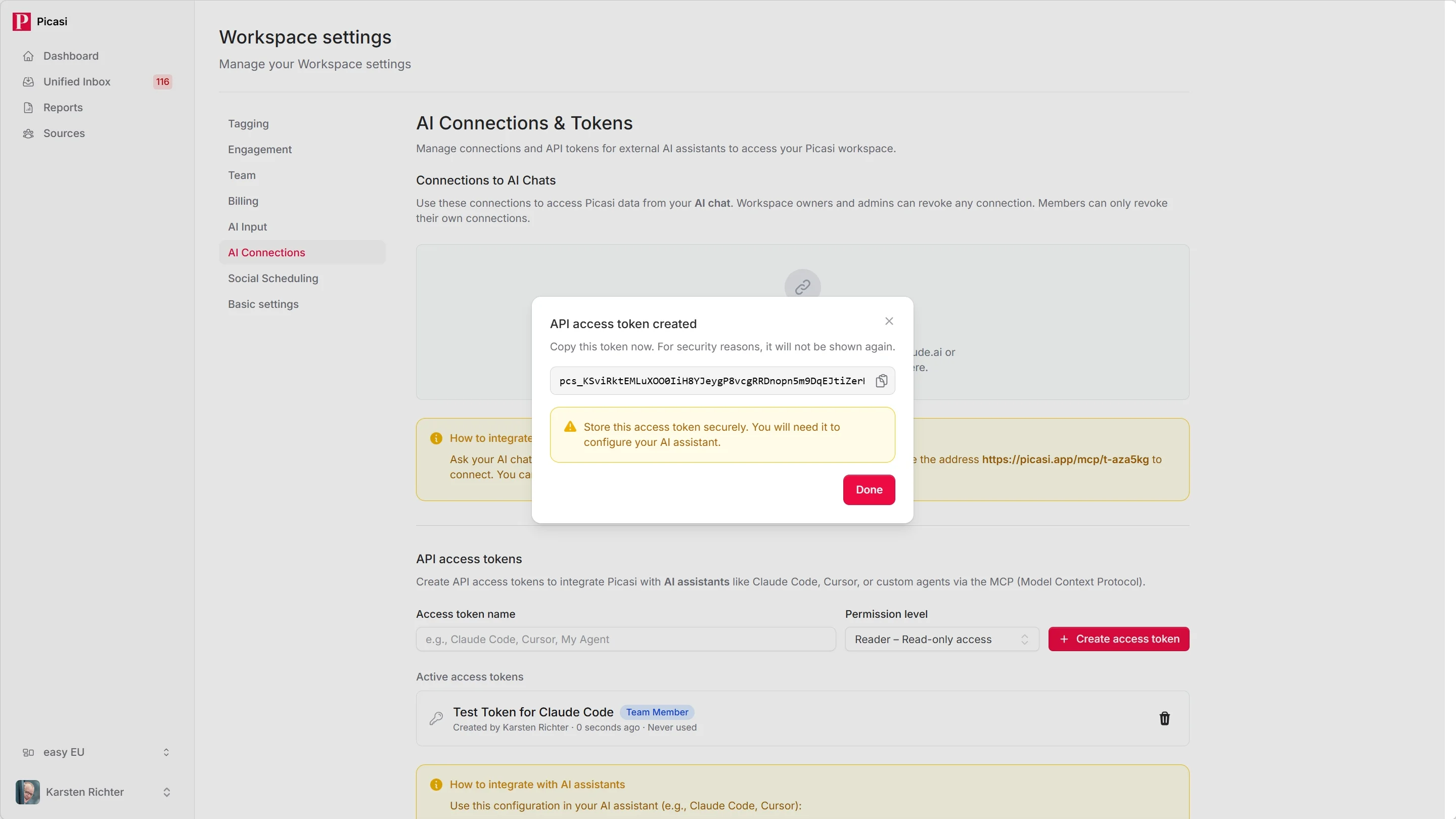Click the Unified Inbox tray icon

coord(28,82)
